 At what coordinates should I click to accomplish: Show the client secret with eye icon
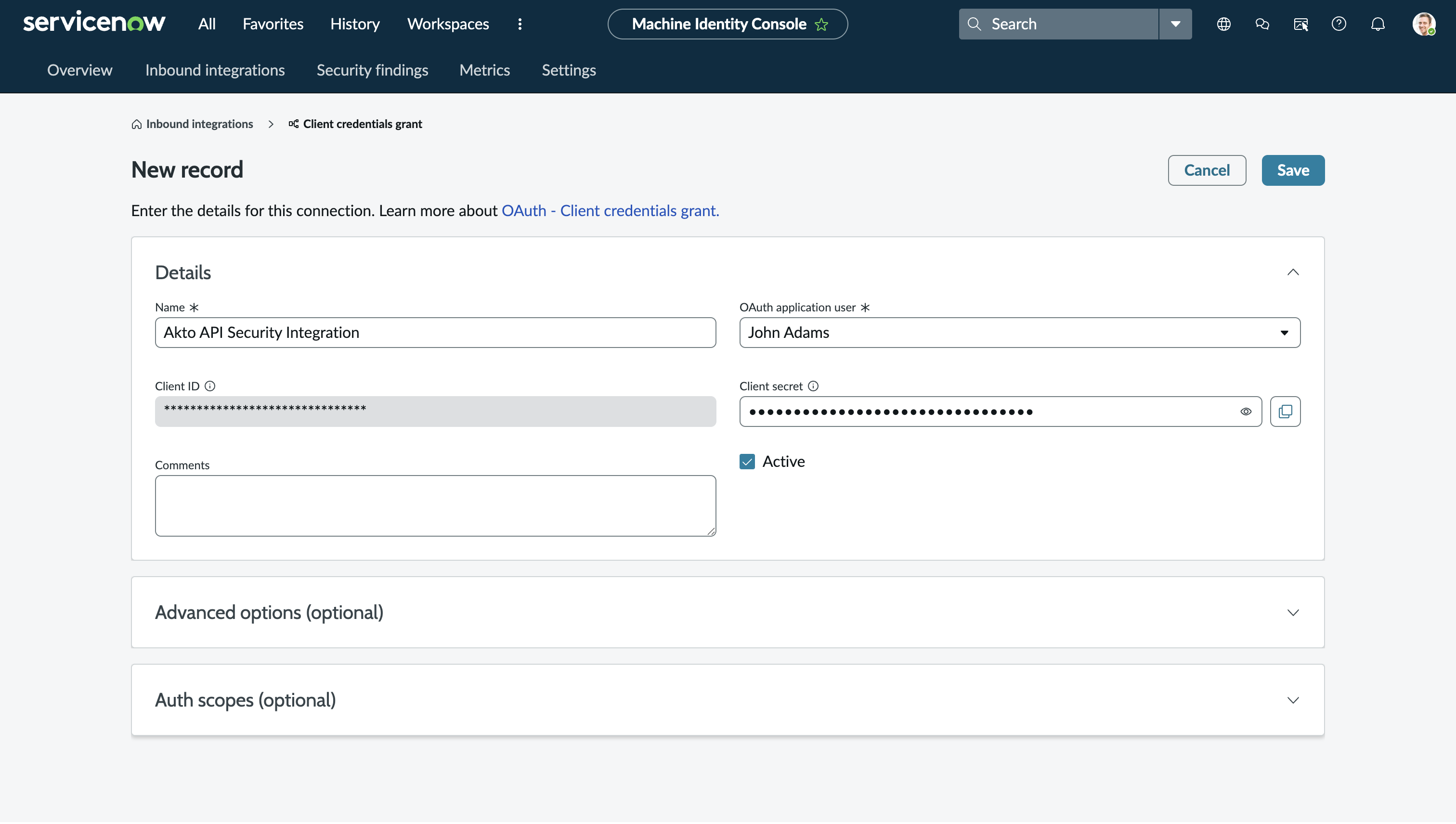1246,412
